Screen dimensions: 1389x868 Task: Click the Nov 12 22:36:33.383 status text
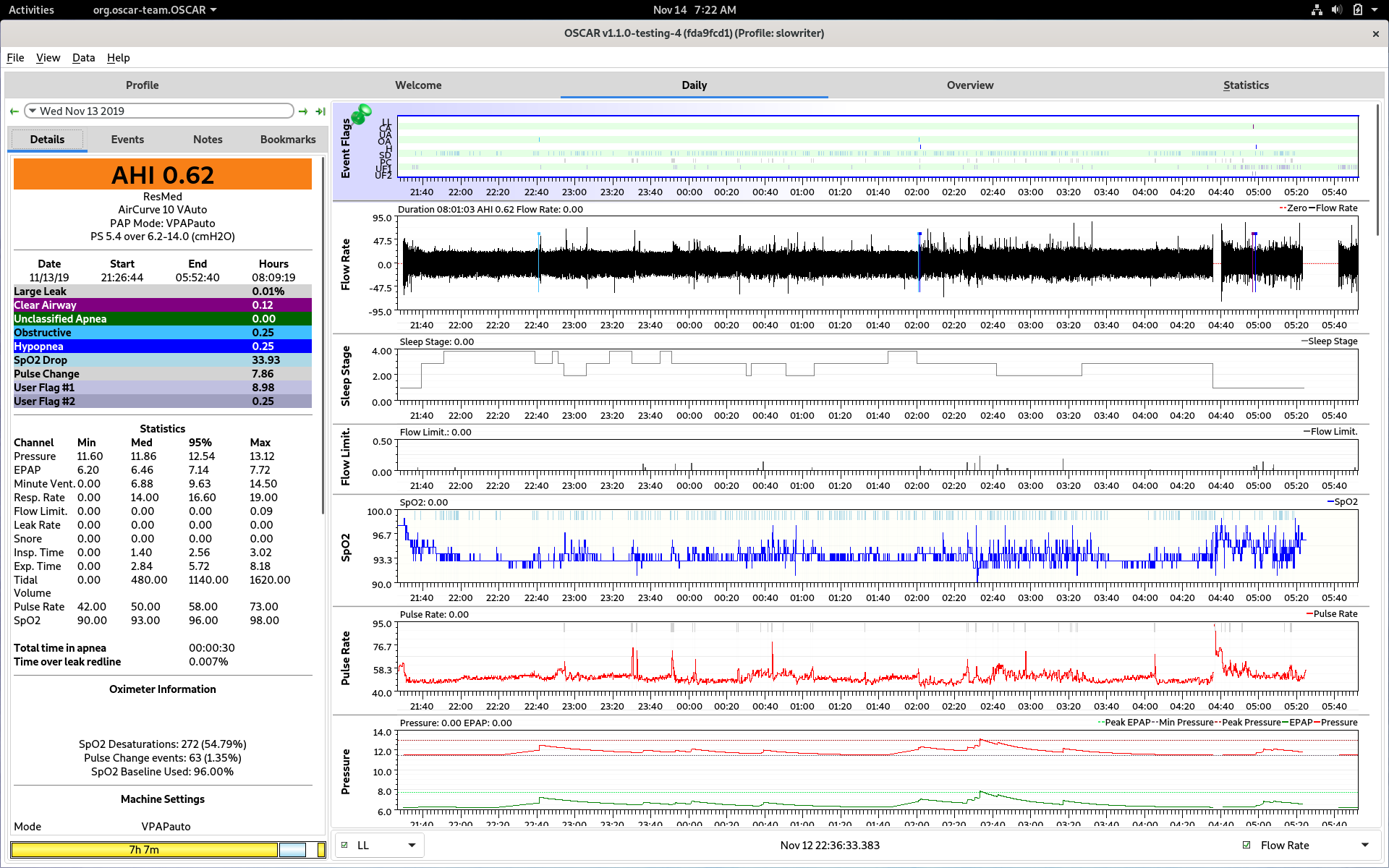(830, 845)
